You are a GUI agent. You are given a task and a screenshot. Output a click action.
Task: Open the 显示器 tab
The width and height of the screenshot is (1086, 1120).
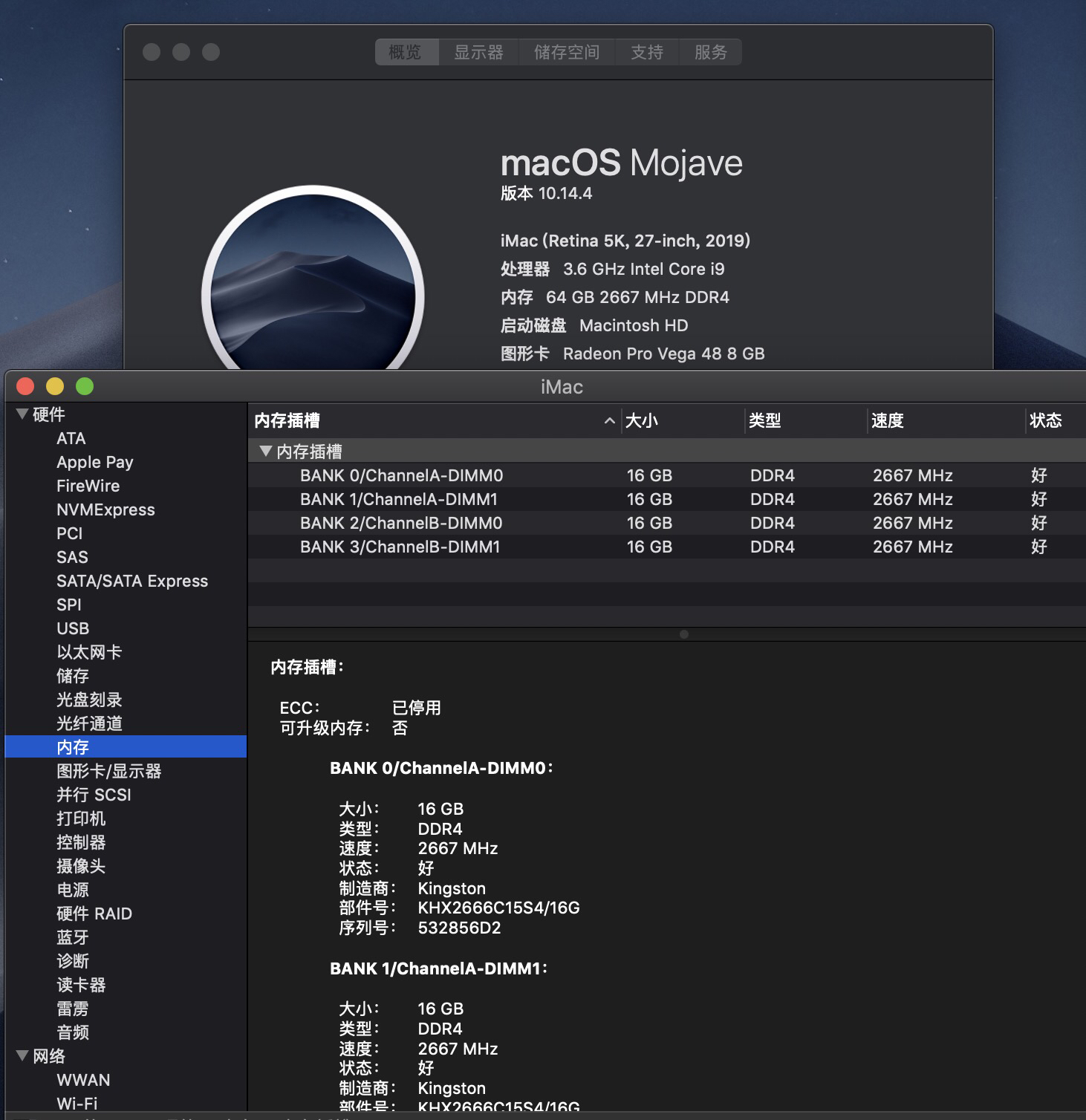point(478,52)
